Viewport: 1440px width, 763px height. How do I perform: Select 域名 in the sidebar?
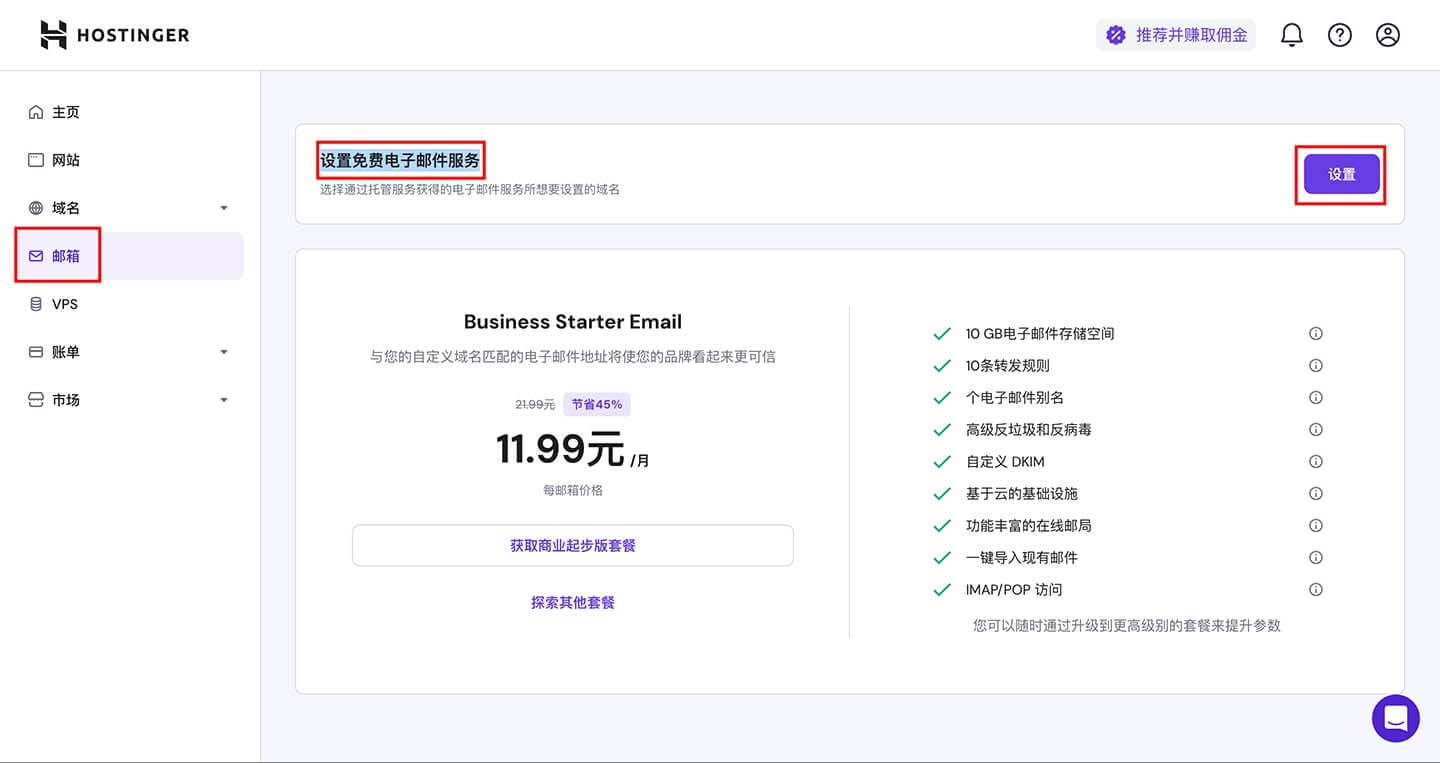[130, 208]
